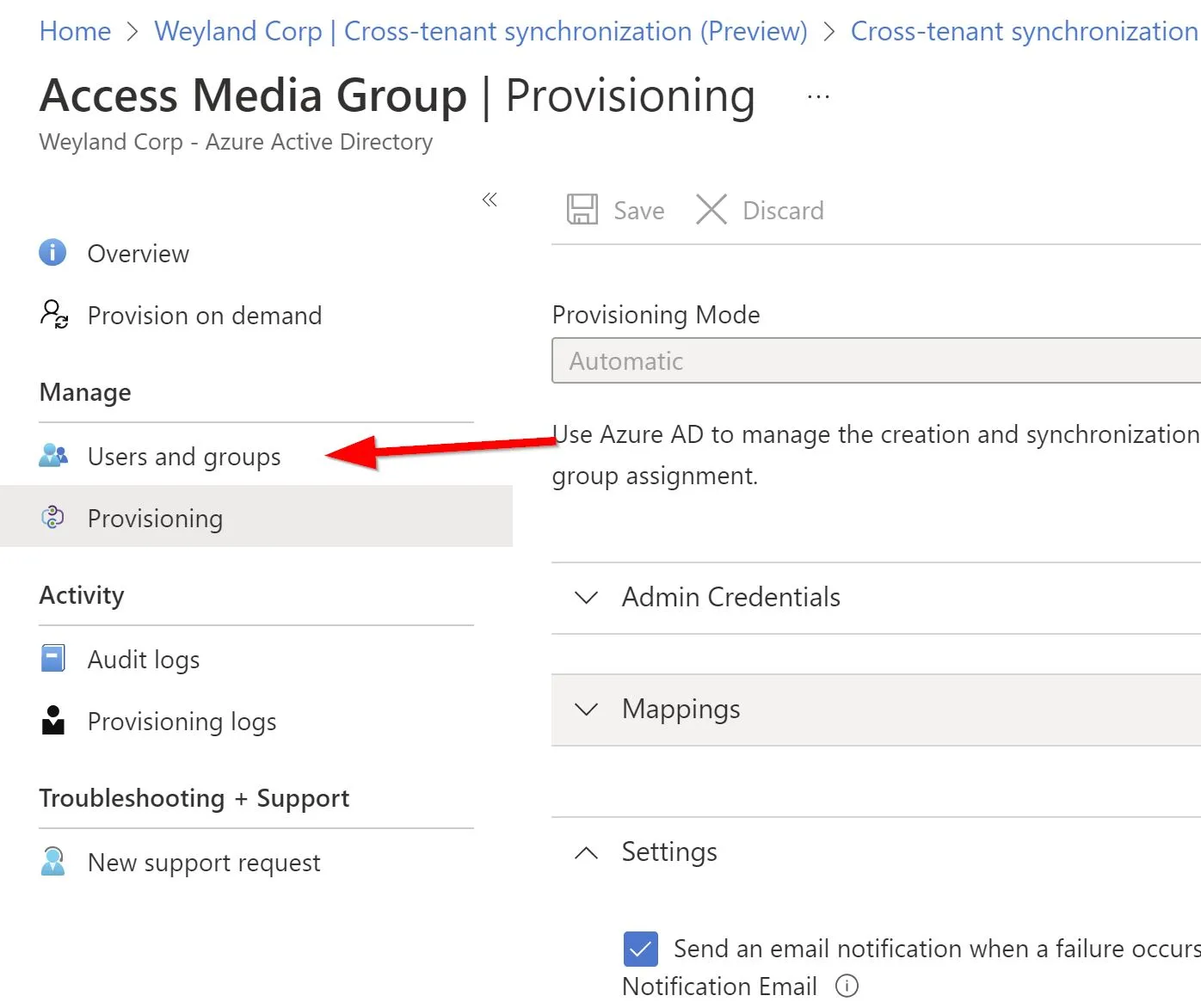Click the New support request icon
This screenshot has width=1201, height=1008.
[x=53, y=861]
